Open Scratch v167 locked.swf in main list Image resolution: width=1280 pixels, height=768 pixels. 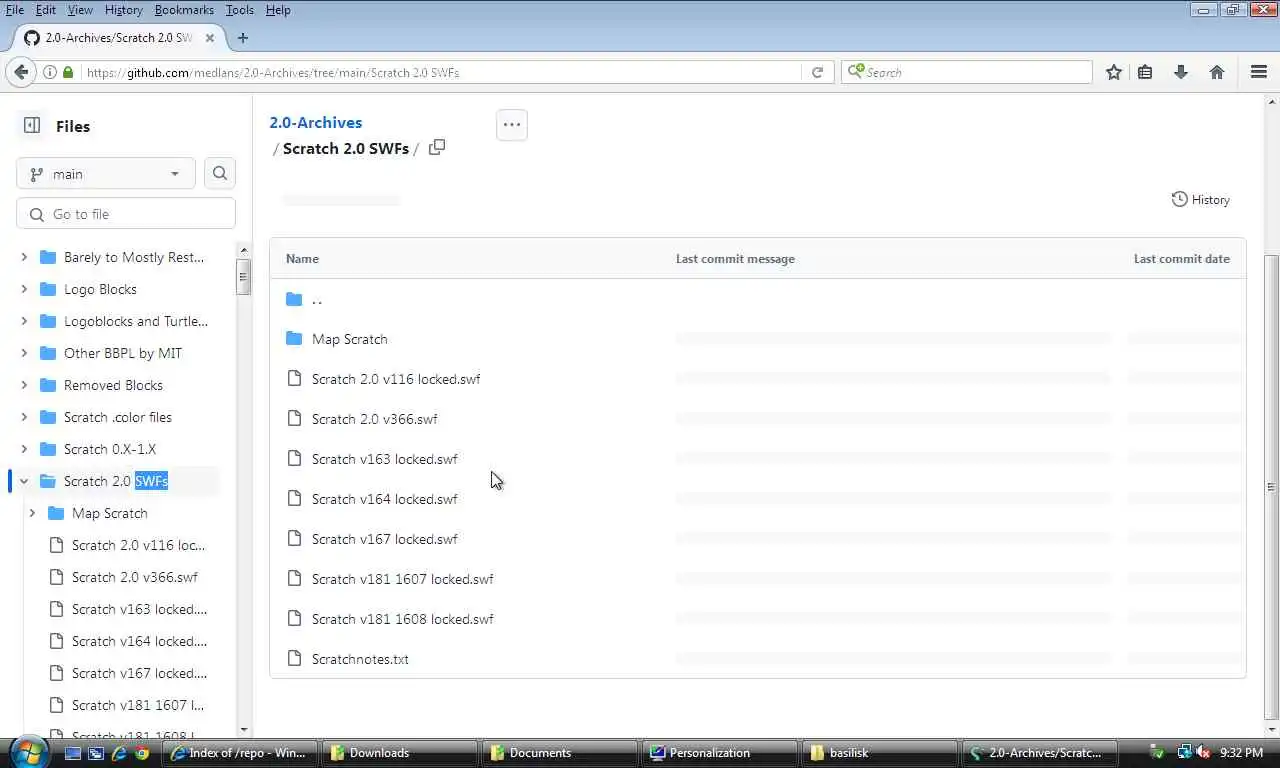pyautogui.click(x=385, y=539)
